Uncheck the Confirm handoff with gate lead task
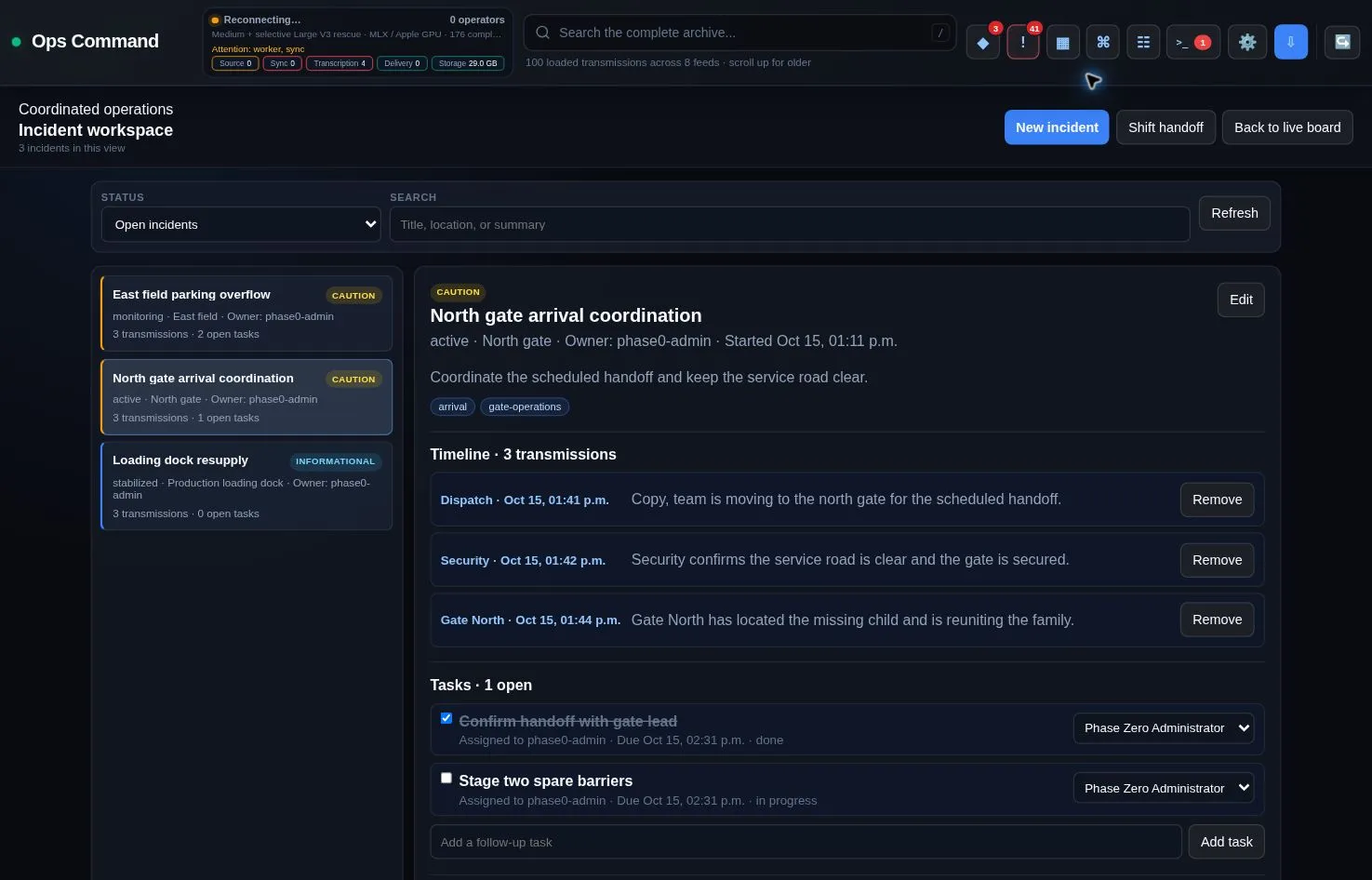Screen dimensions: 1372x880 446,718
